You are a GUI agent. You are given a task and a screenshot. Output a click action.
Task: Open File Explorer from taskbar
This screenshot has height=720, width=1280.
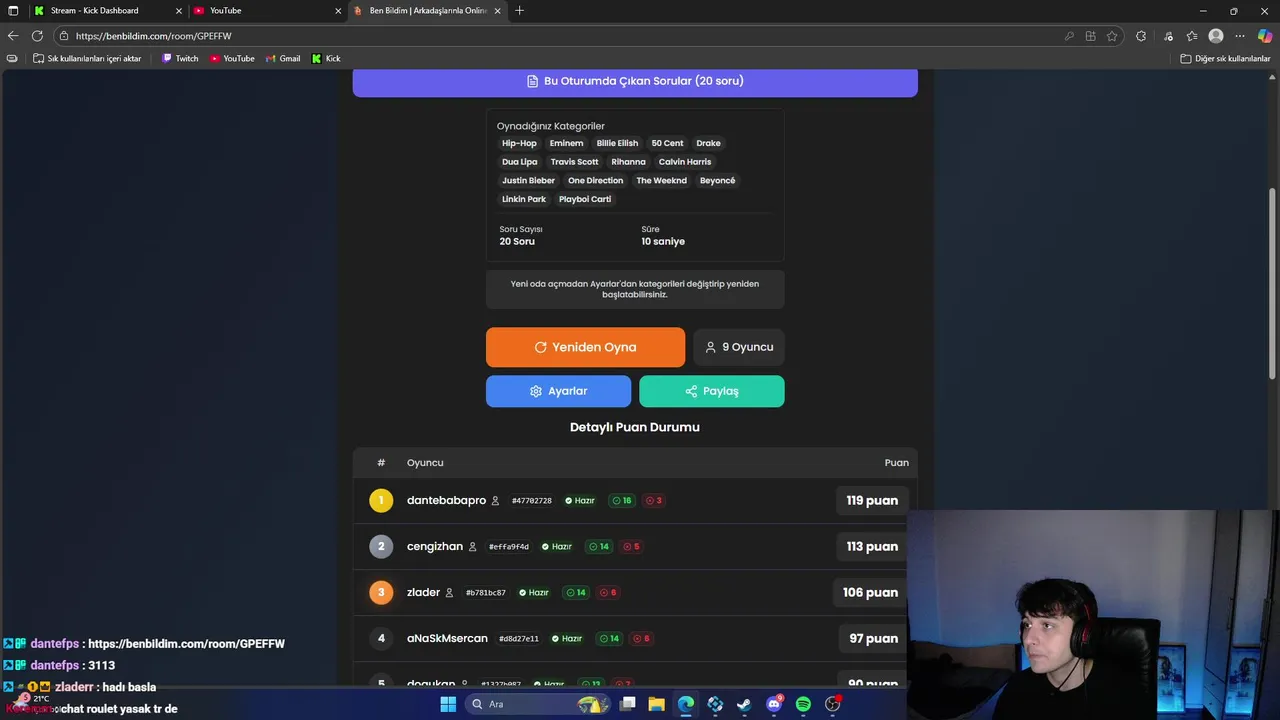click(656, 704)
